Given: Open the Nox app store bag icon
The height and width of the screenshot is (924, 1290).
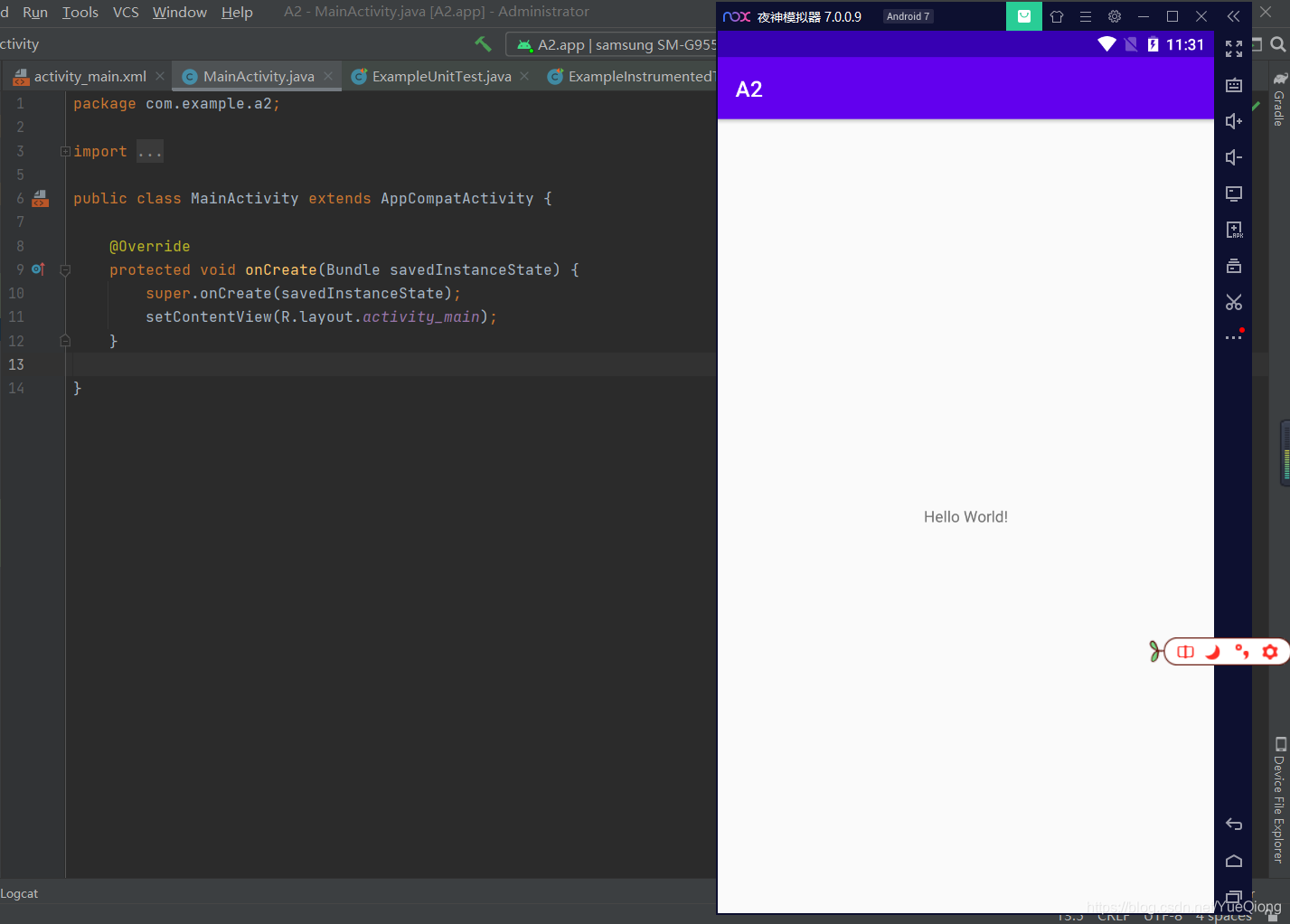Looking at the screenshot, I should pos(1024,16).
